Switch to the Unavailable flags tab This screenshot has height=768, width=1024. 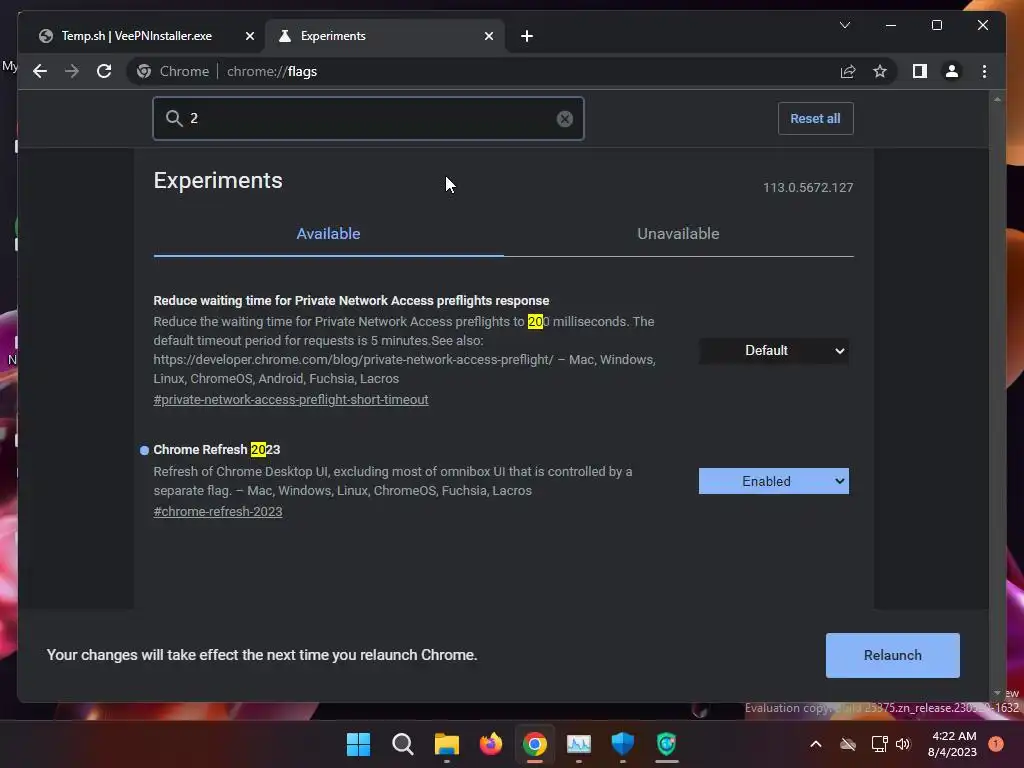678,234
